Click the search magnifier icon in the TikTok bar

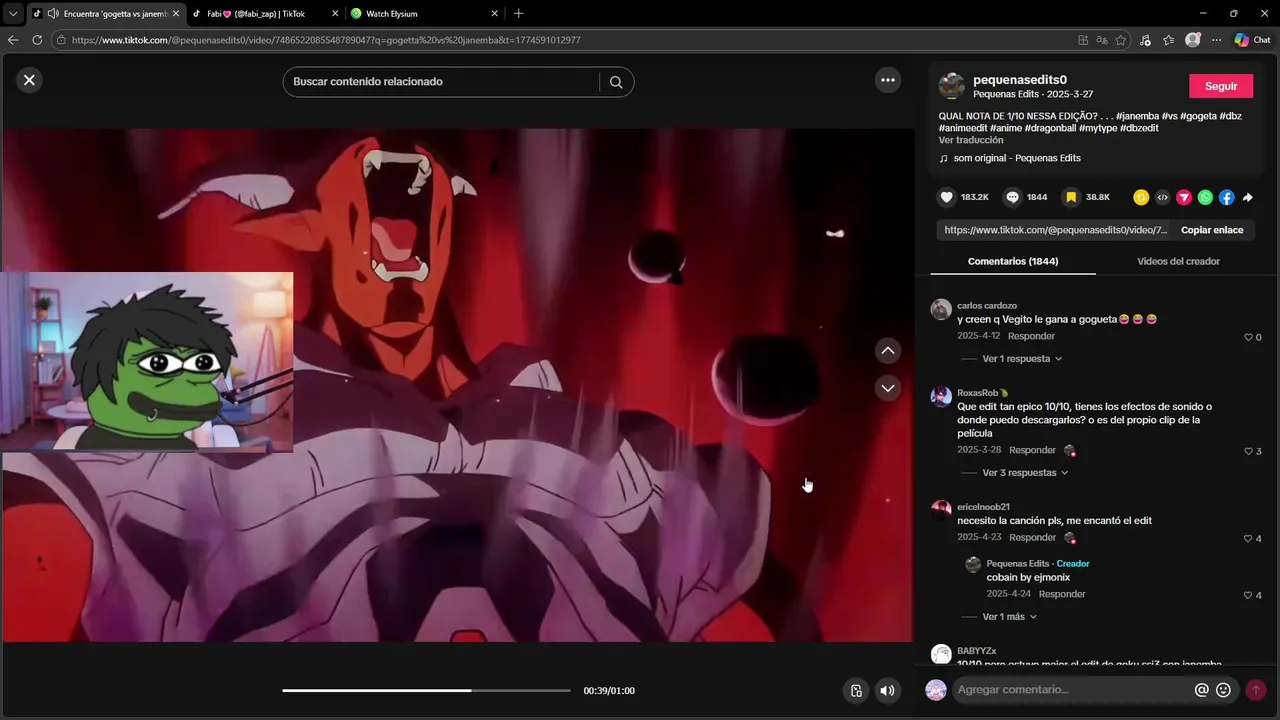616,82
